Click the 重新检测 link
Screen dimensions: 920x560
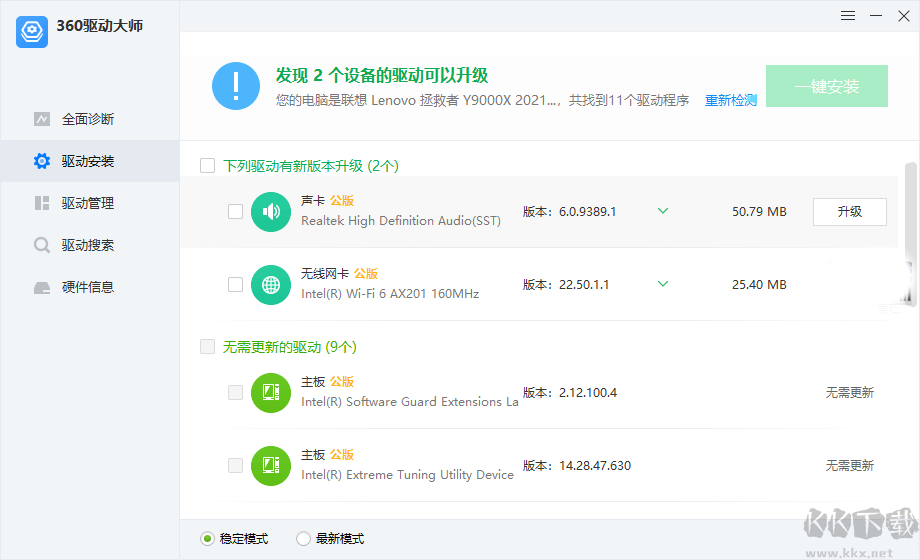(731, 100)
